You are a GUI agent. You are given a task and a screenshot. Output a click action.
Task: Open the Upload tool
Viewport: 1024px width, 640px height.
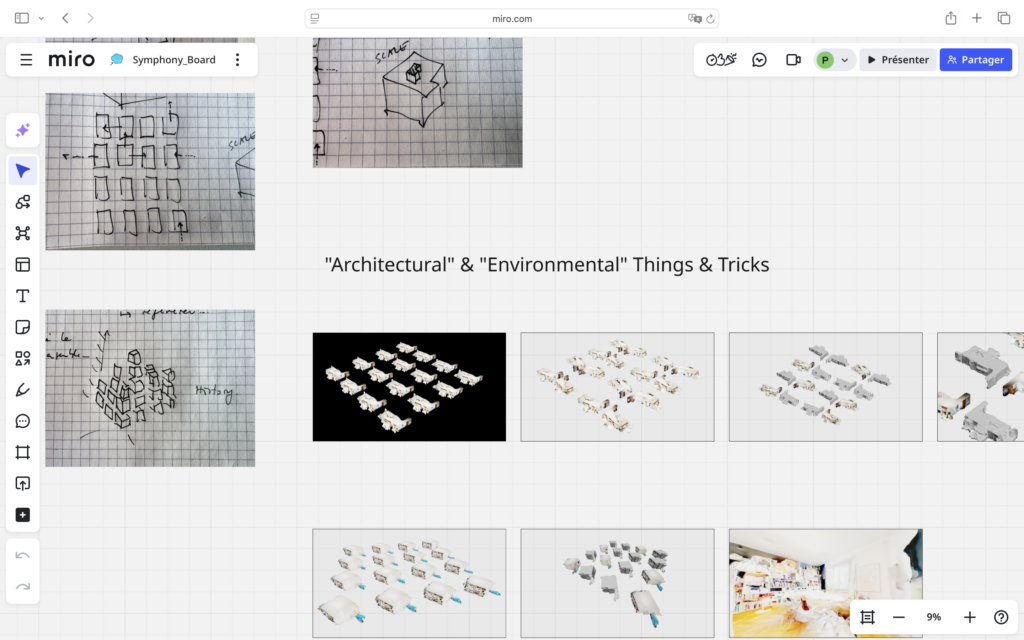point(22,484)
